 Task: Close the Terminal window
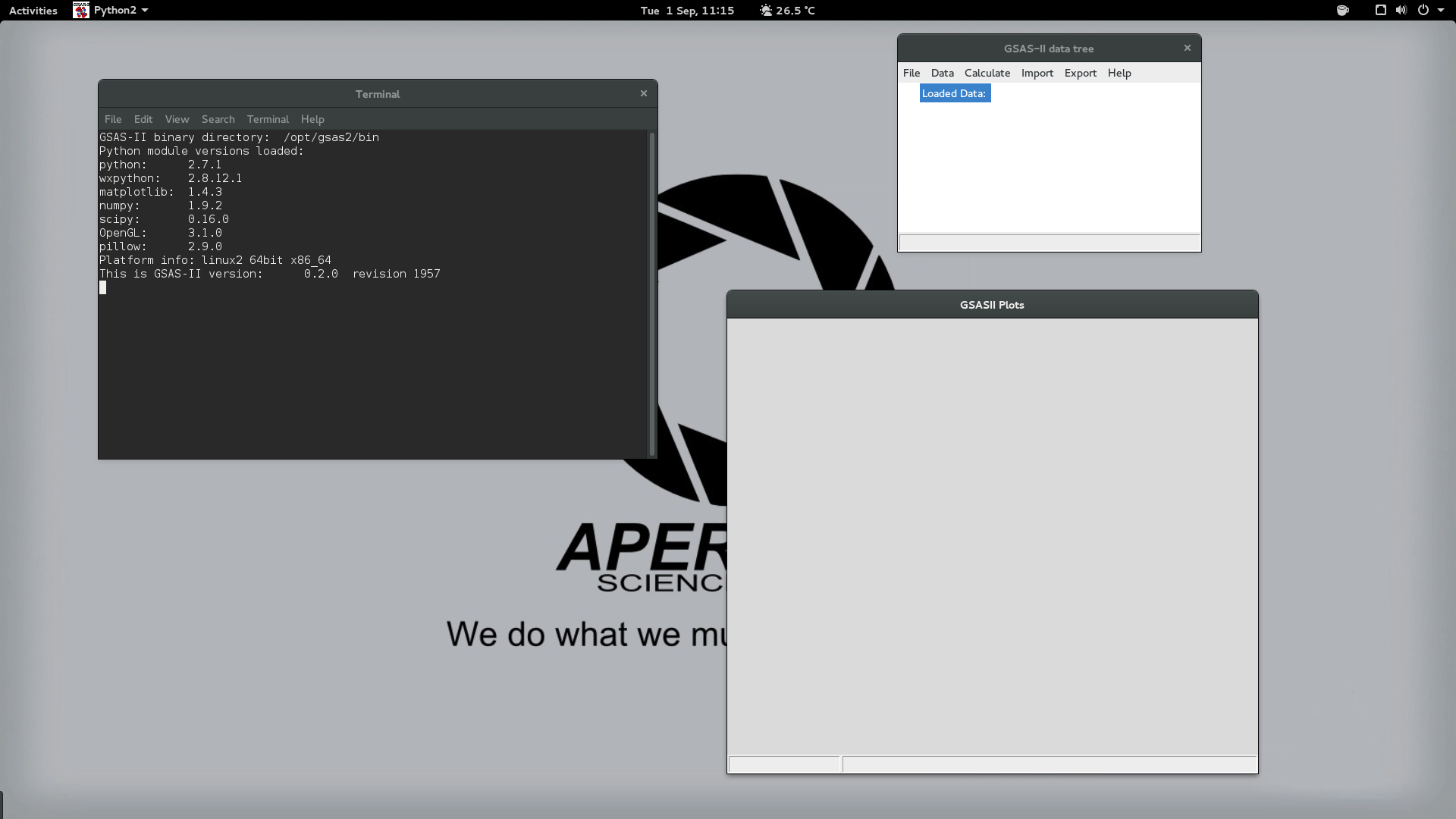644,93
